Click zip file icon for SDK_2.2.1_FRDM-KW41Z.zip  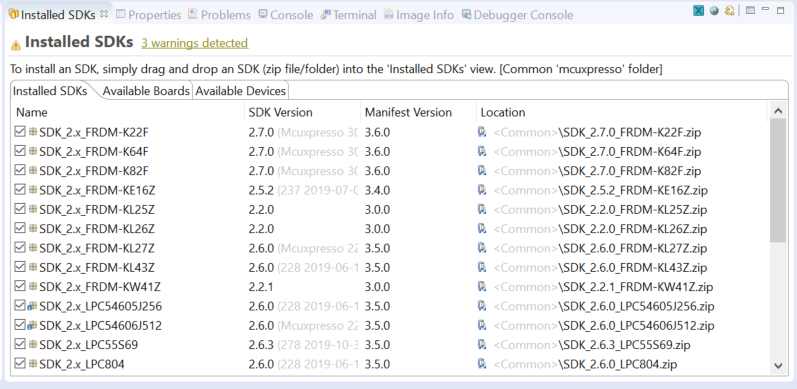point(482,287)
